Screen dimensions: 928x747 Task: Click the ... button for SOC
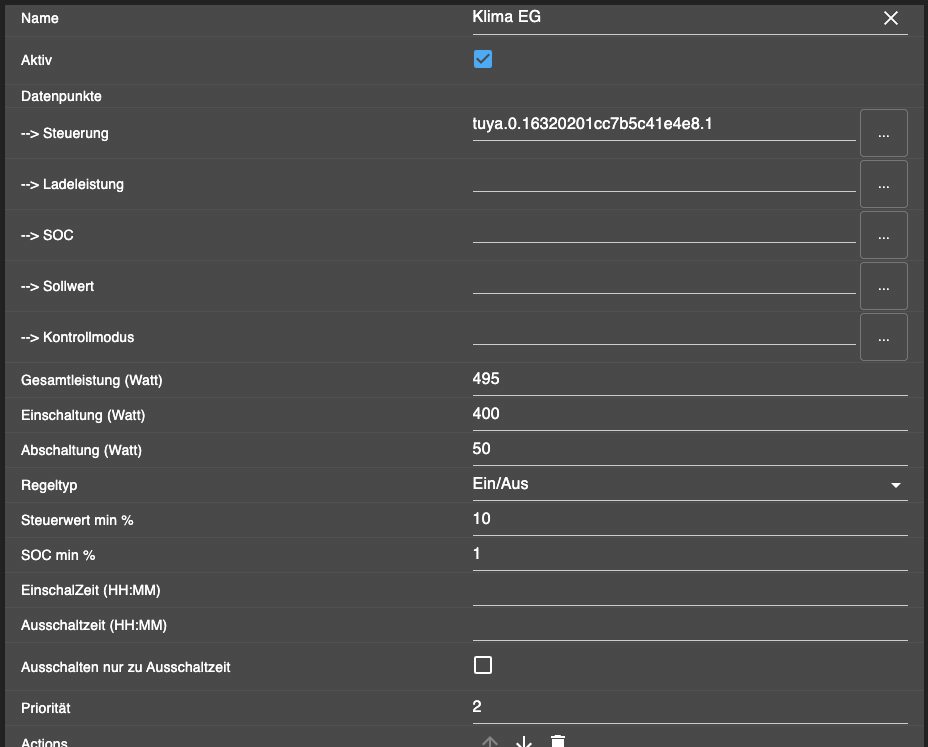tap(883, 235)
